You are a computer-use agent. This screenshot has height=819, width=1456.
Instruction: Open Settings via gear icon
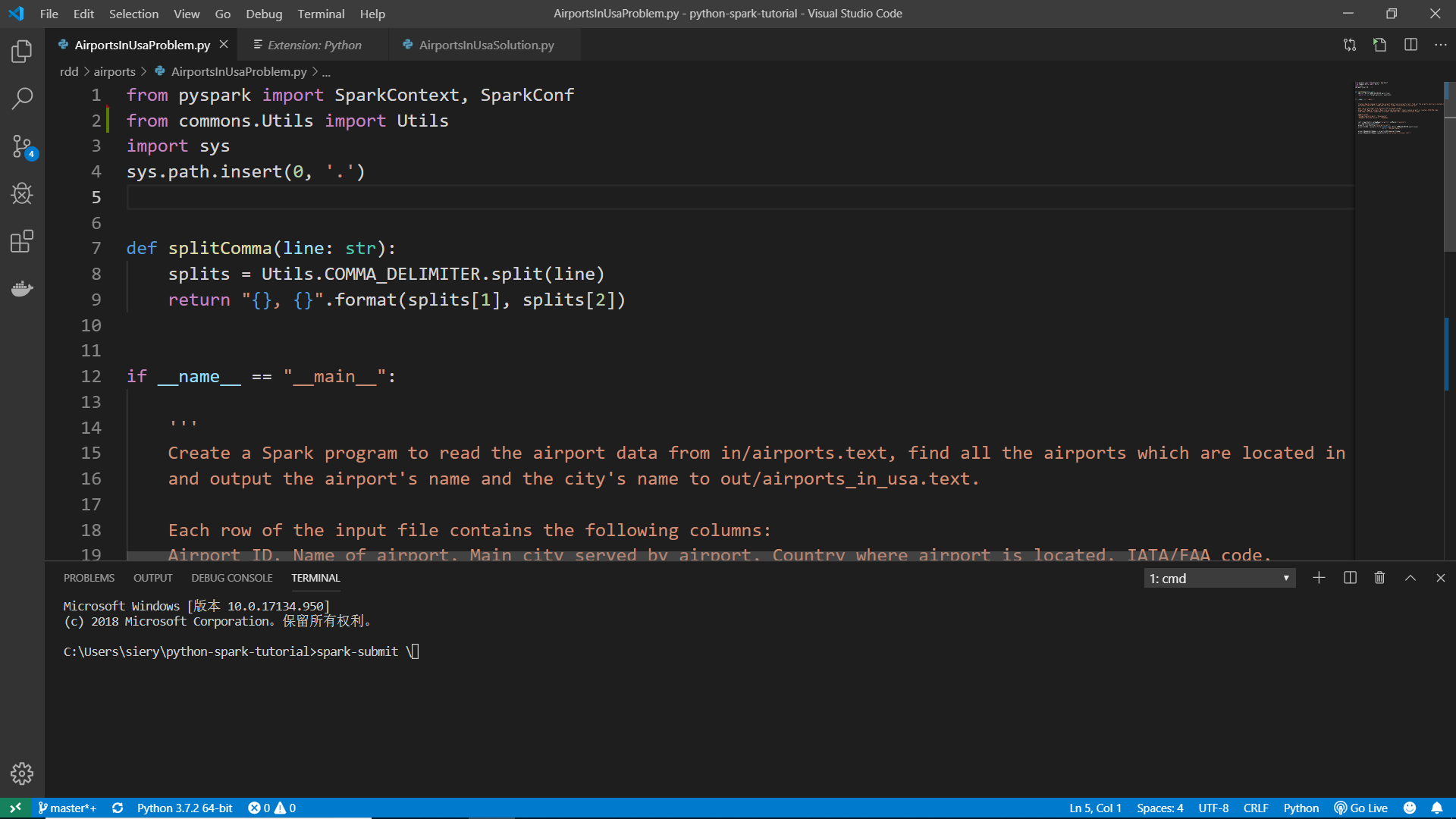click(21, 773)
